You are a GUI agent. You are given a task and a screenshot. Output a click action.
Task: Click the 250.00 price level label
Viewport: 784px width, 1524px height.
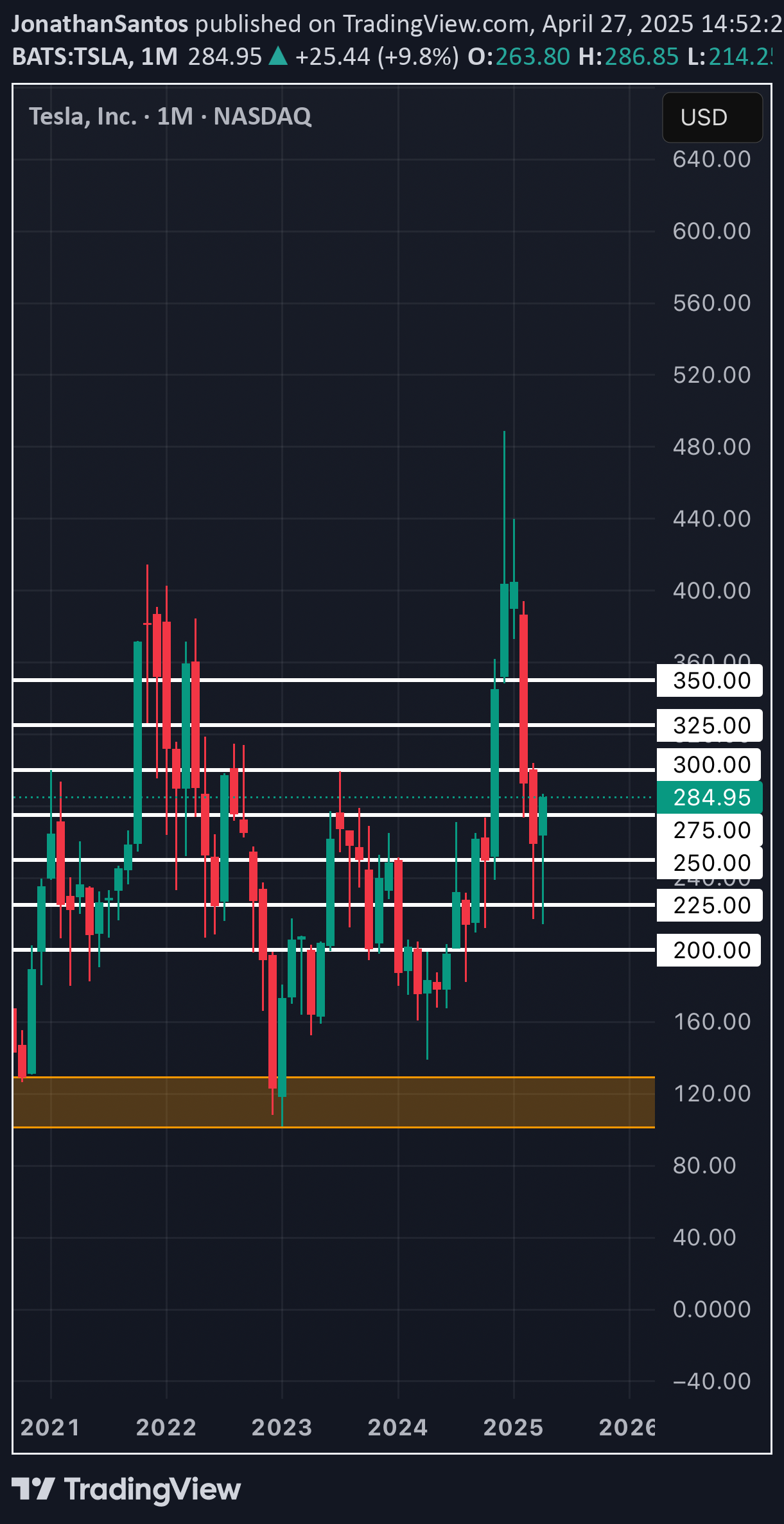(x=710, y=863)
